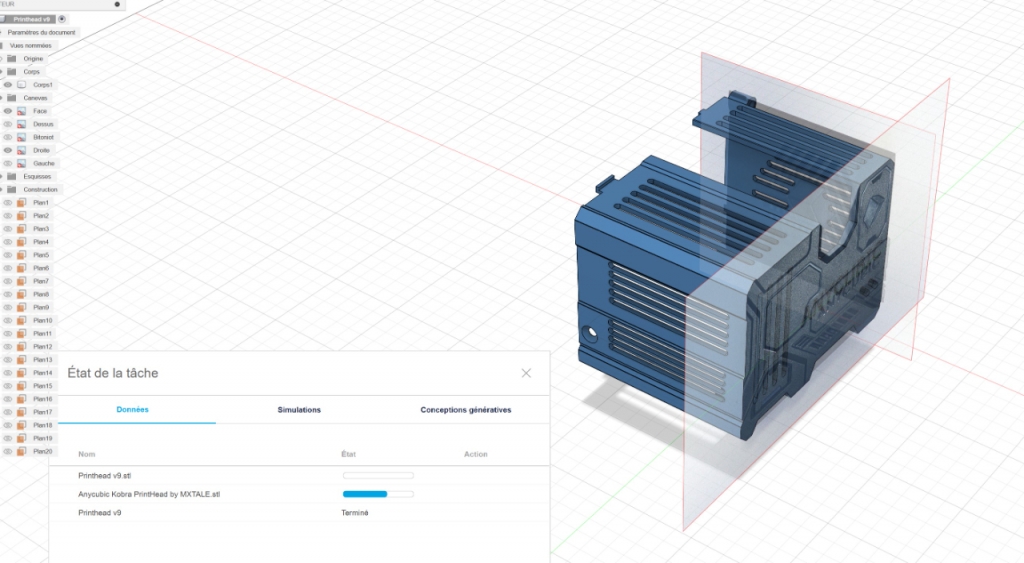The width and height of the screenshot is (1024, 563).
Task: Open the Conceptions génératives tab
Action: (x=466, y=410)
